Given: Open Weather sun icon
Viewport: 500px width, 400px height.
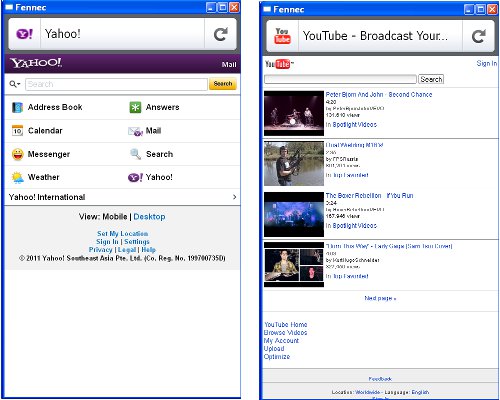Looking at the screenshot, I should click(17, 177).
